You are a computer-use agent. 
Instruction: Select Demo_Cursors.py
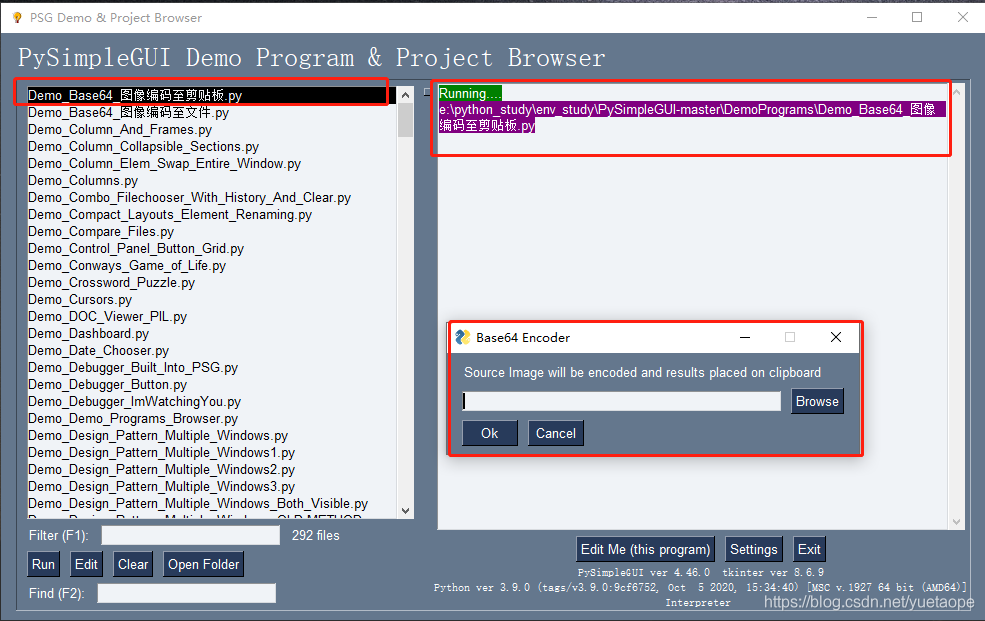tap(212, 300)
